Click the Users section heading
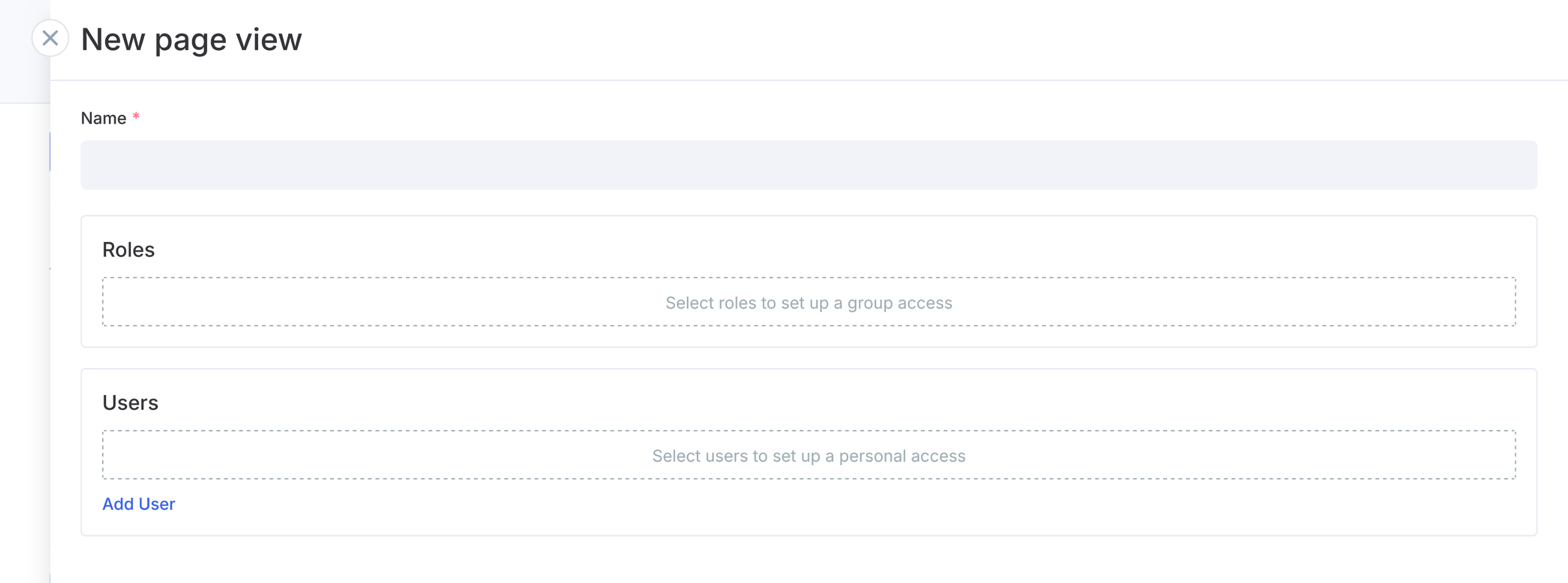This screenshot has width=1568, height=583. click(x=131, y=403)
